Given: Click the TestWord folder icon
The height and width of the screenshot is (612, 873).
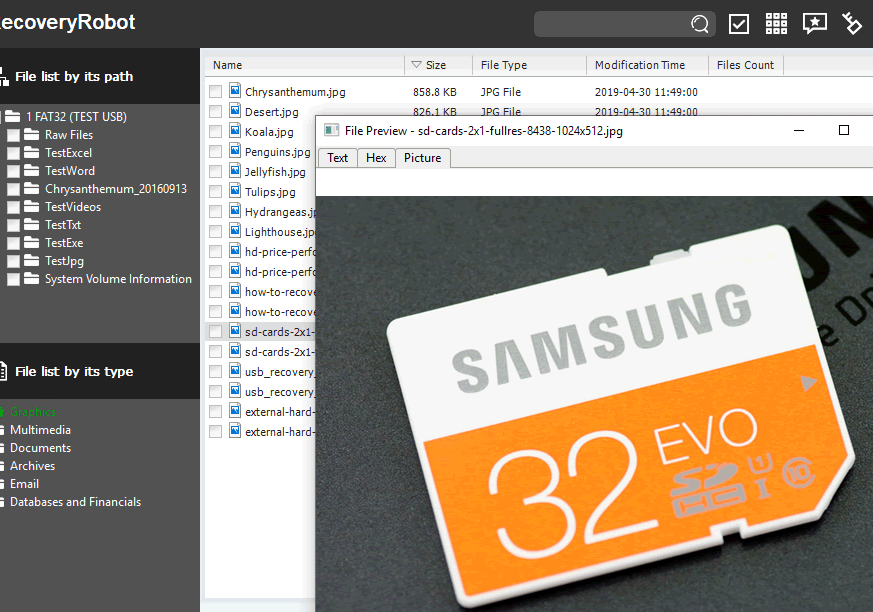Looking at the screenshot, I should pos(32,170).
